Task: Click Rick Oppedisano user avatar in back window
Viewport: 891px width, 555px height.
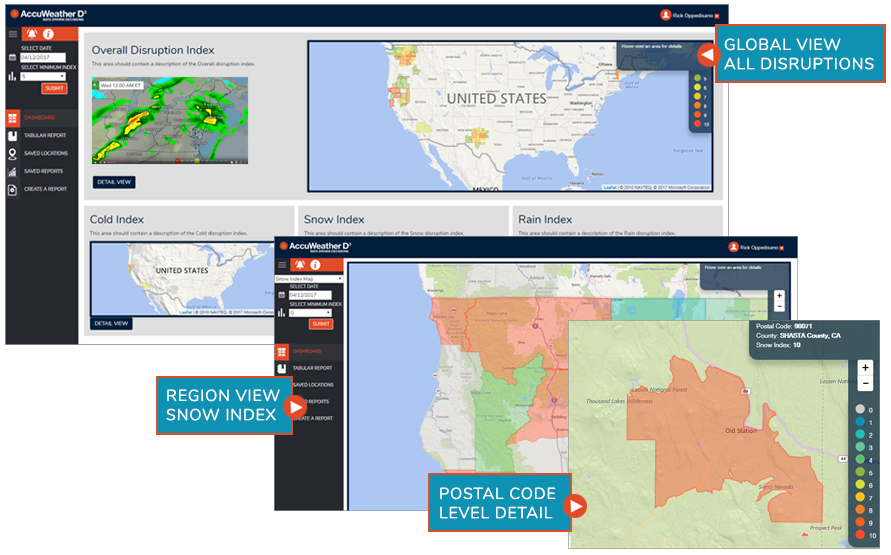Action: tap(666, 15)
